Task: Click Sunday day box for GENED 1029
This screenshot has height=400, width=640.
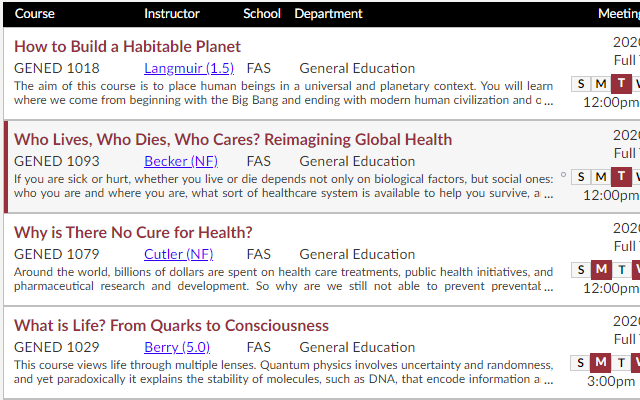Action: (581, 363)
